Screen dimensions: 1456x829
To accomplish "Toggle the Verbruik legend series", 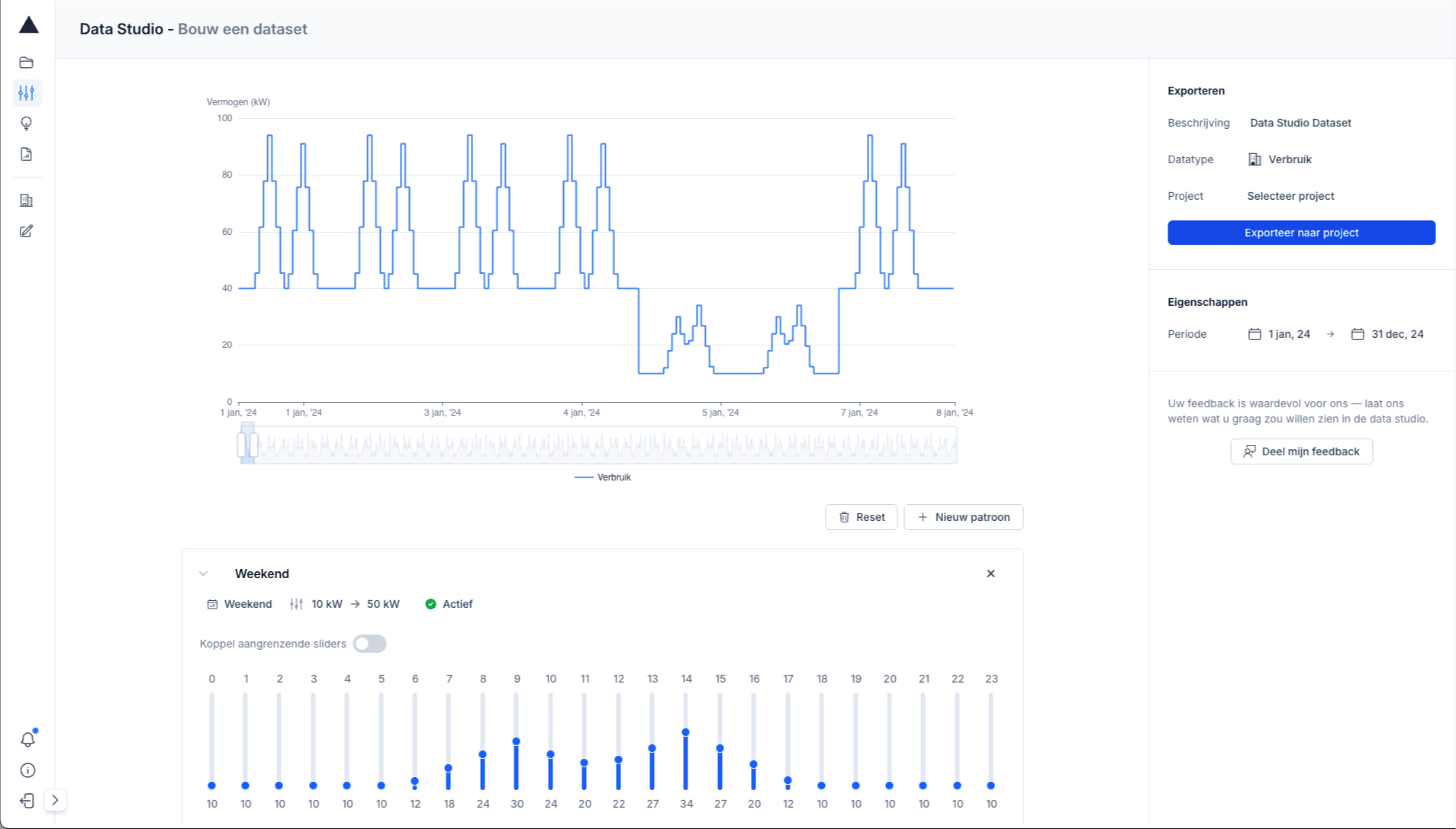I will coord(603,477).
